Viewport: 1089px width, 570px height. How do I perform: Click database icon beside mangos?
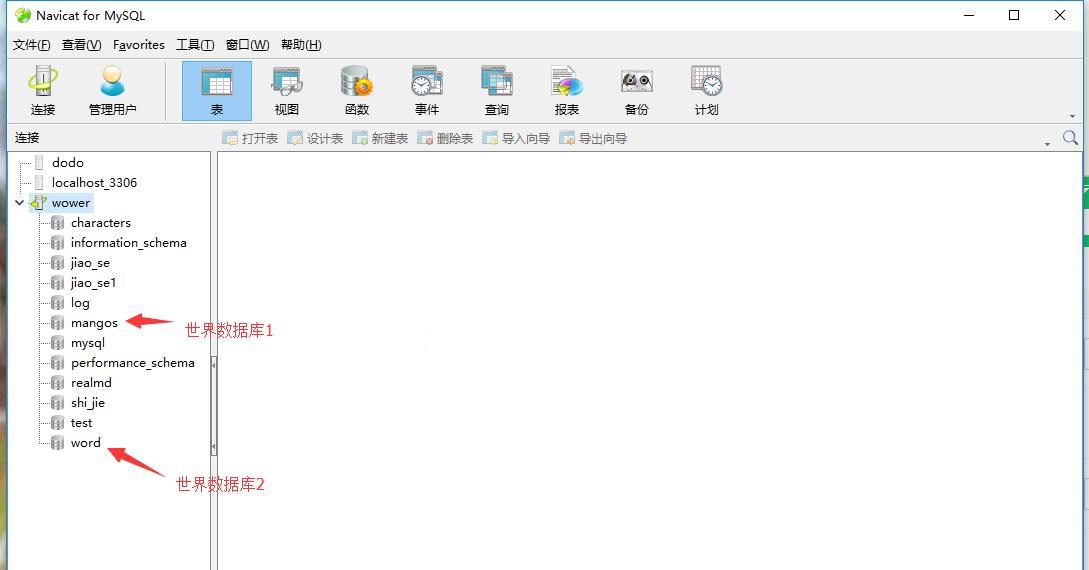(58, 324)
